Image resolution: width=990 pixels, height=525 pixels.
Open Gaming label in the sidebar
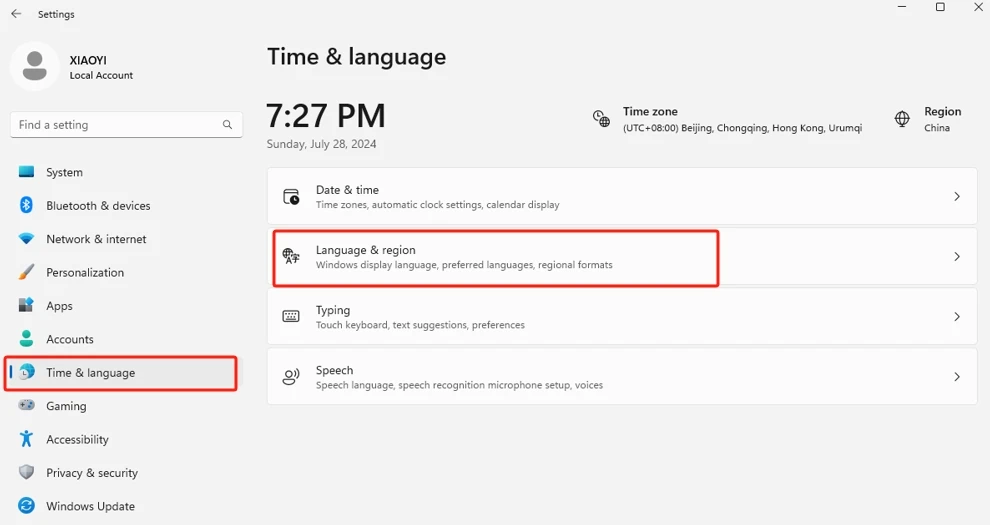pyautogui.click(x=66, y=406)
